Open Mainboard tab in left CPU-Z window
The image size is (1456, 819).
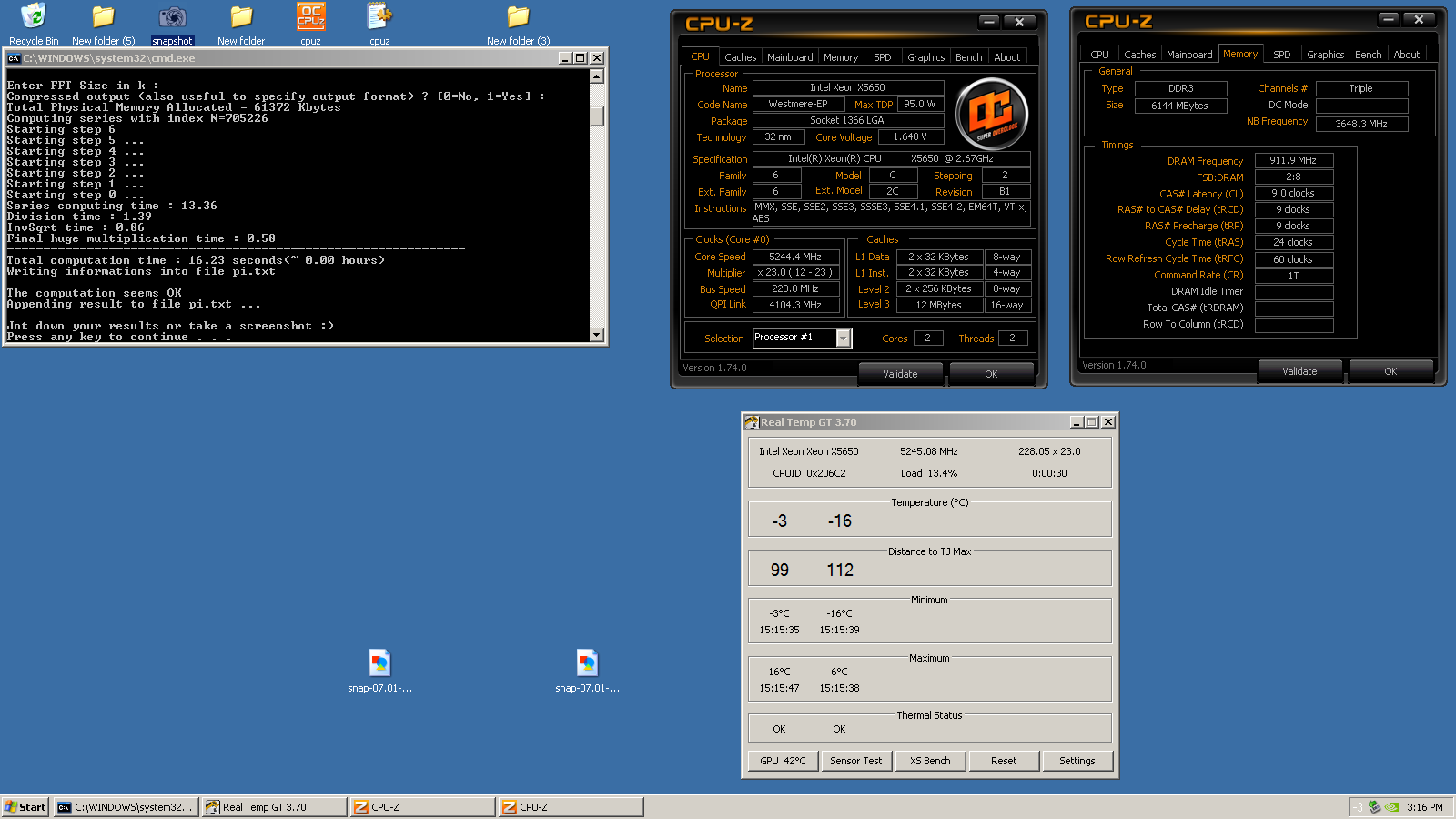(x=790, y=57)
